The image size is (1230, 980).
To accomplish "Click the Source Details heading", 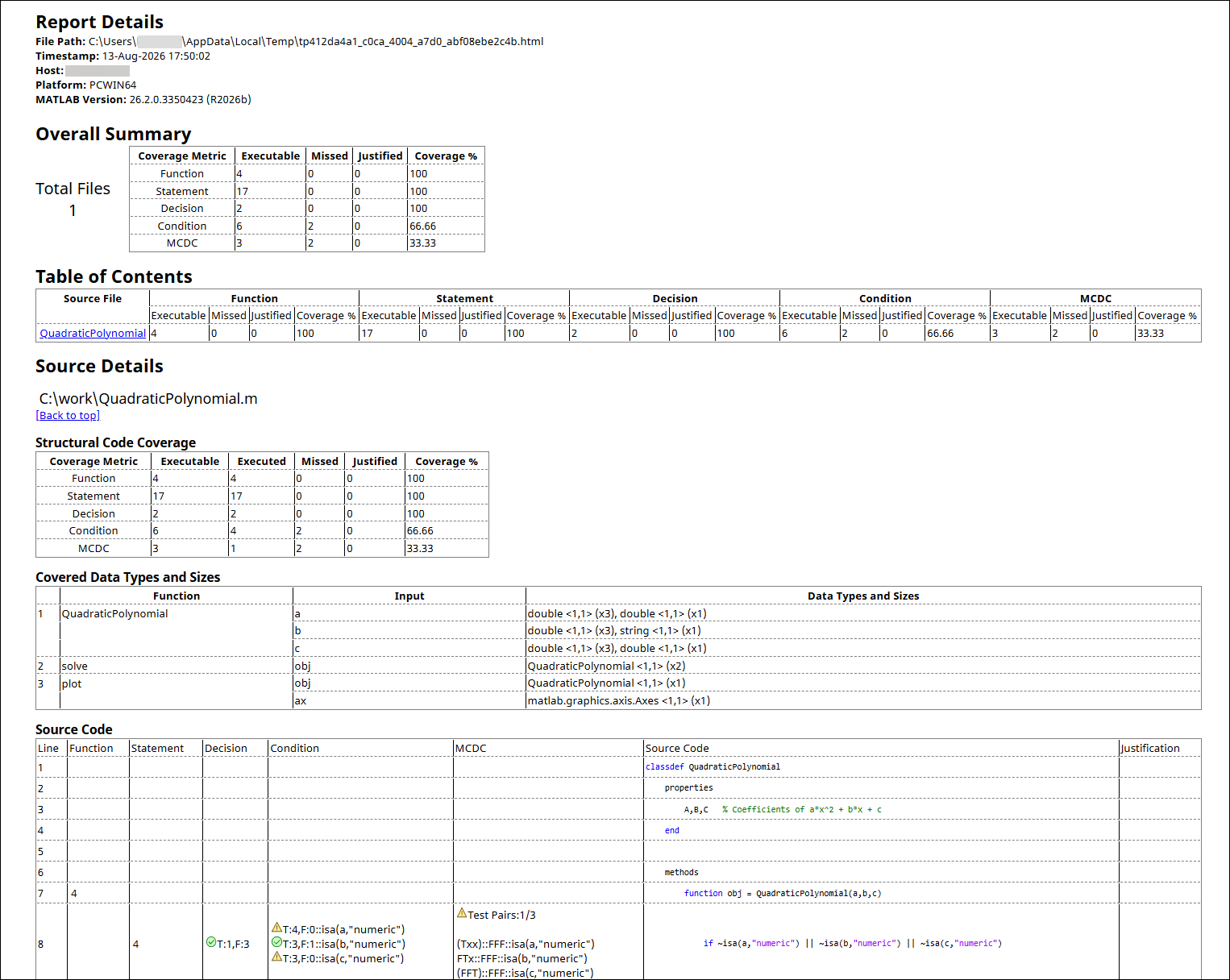I will (x=99, y=366).
